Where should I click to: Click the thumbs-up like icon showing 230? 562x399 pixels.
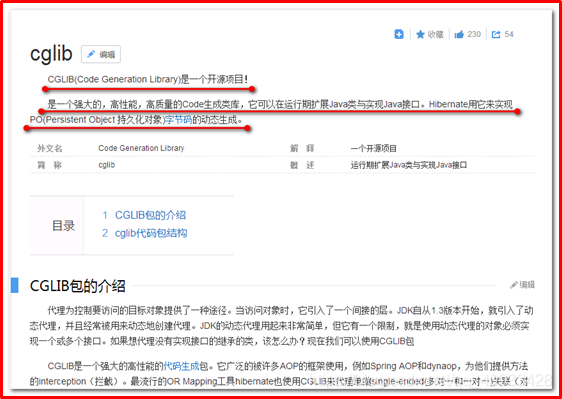pos(459,34)
